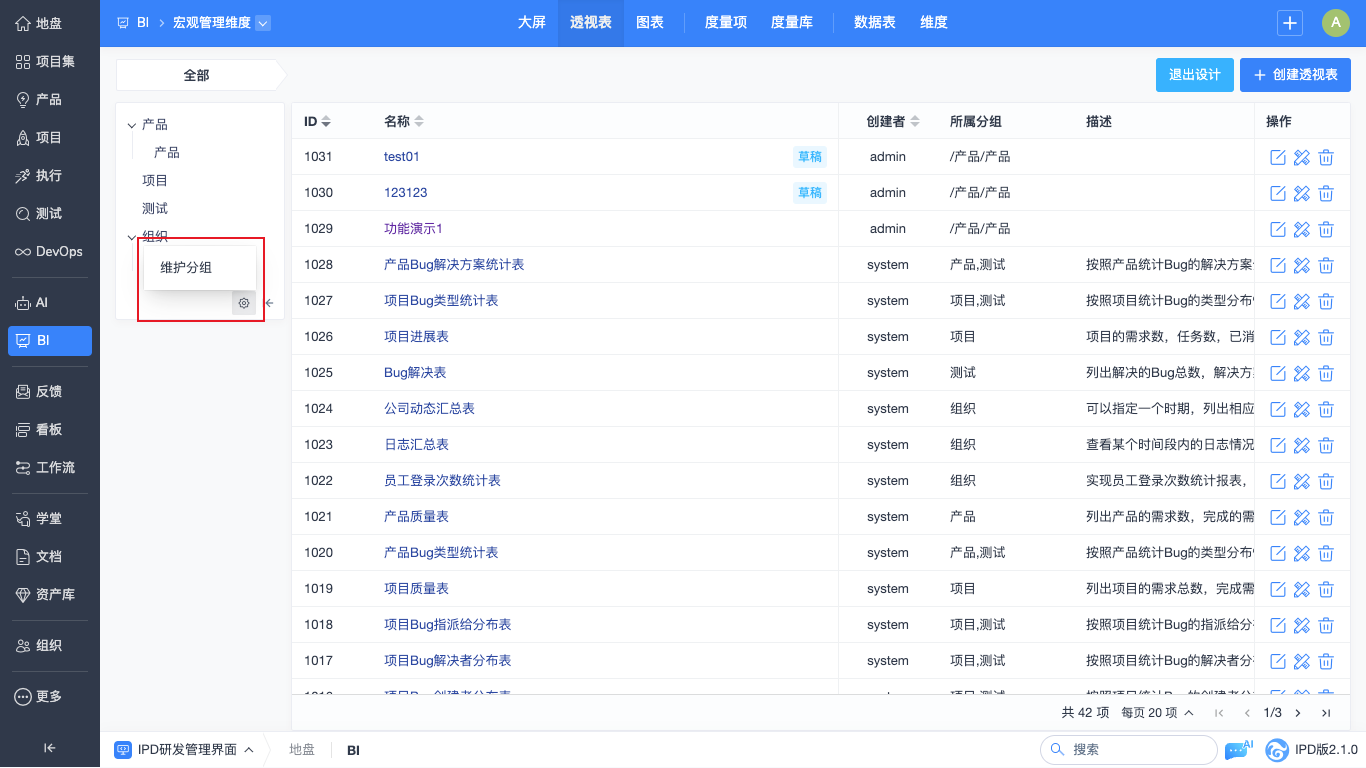
Task: Collapse the group tree panel arrow
Action: pos(269,303)
